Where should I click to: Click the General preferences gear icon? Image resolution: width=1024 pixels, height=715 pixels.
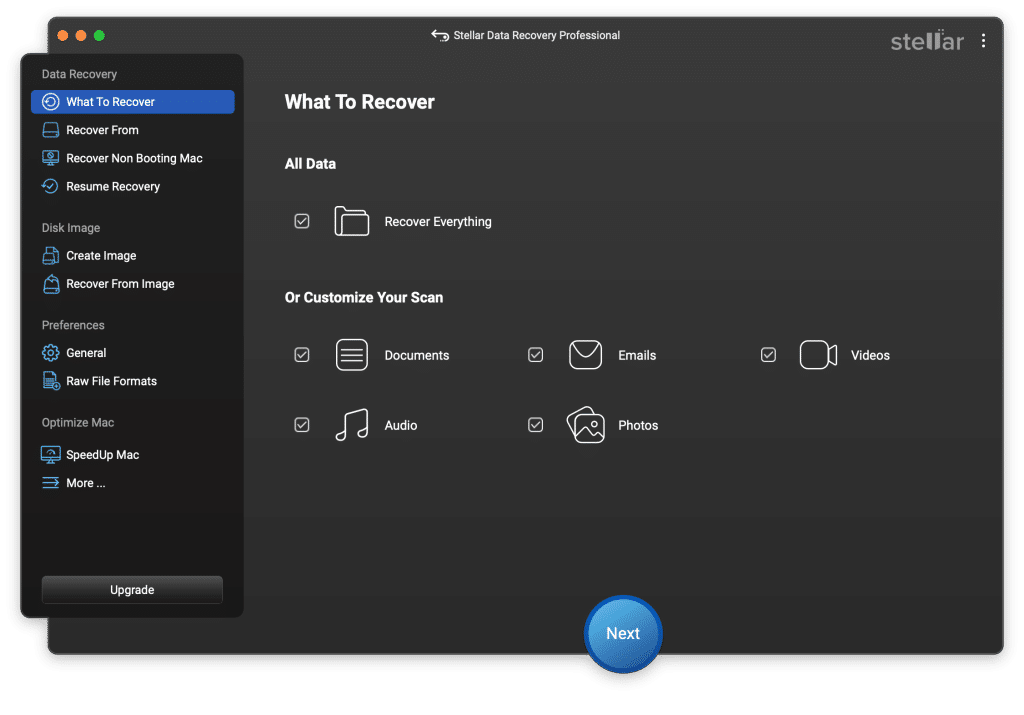(x=51, y=353)
